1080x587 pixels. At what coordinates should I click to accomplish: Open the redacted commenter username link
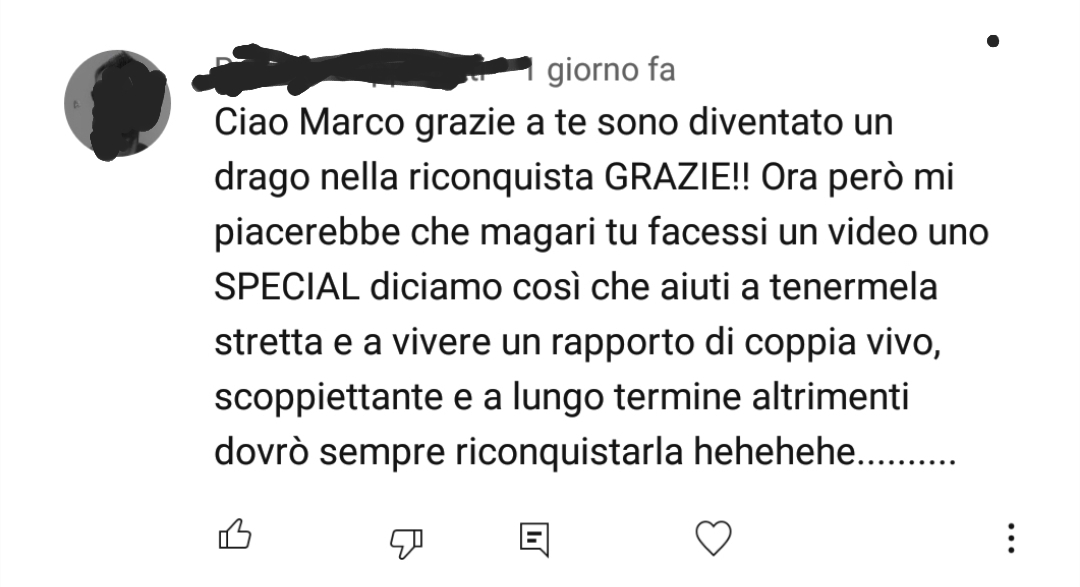pyautogui.click(x=358, y=70)
